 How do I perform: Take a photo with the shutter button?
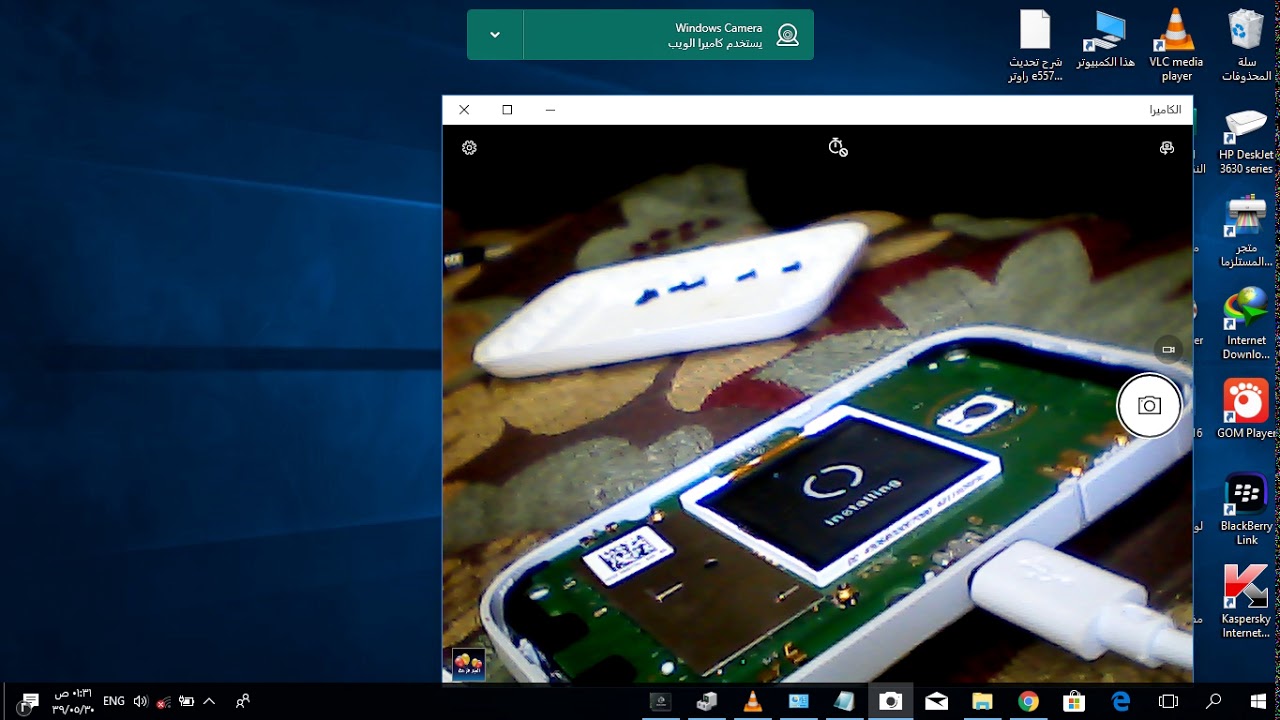point(1149,405)
